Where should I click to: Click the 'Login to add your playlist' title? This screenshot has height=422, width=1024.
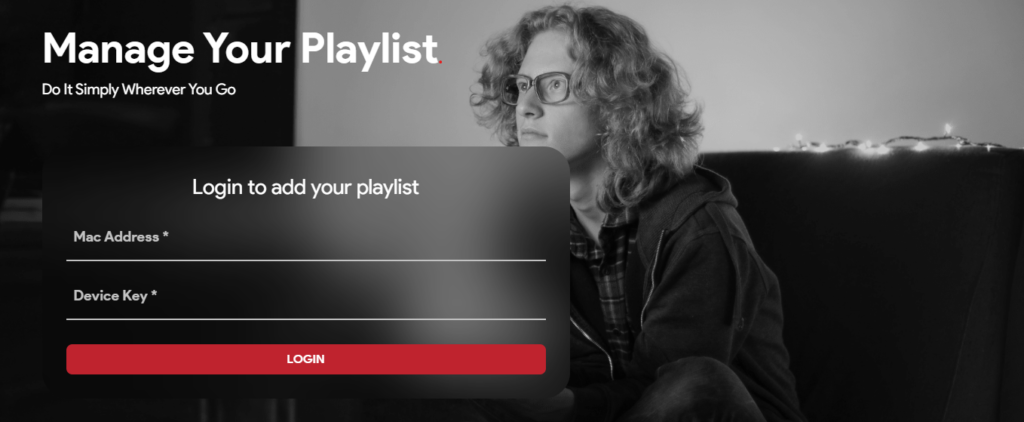point(306,187)
